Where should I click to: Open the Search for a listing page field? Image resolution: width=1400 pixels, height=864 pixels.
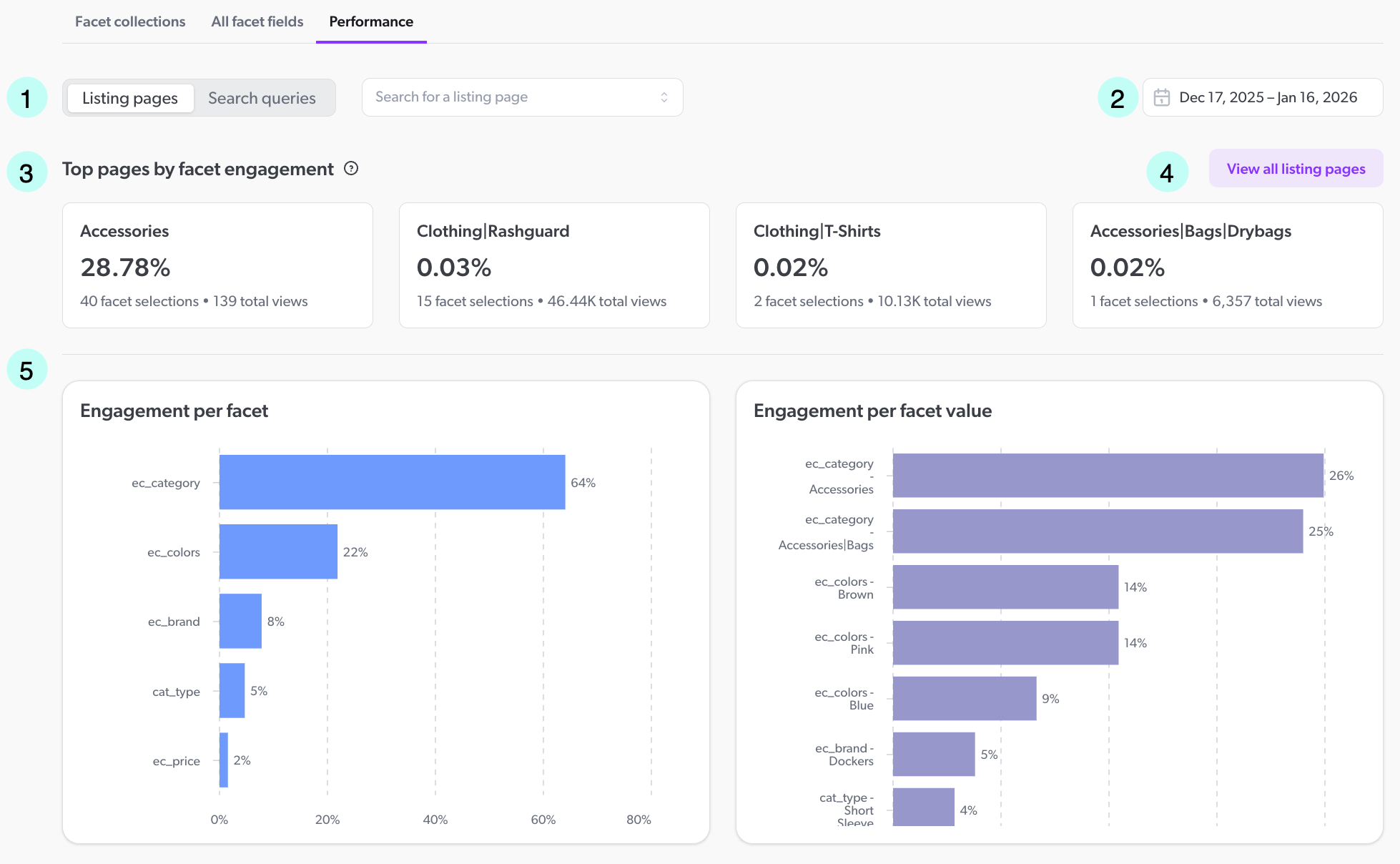501,97
